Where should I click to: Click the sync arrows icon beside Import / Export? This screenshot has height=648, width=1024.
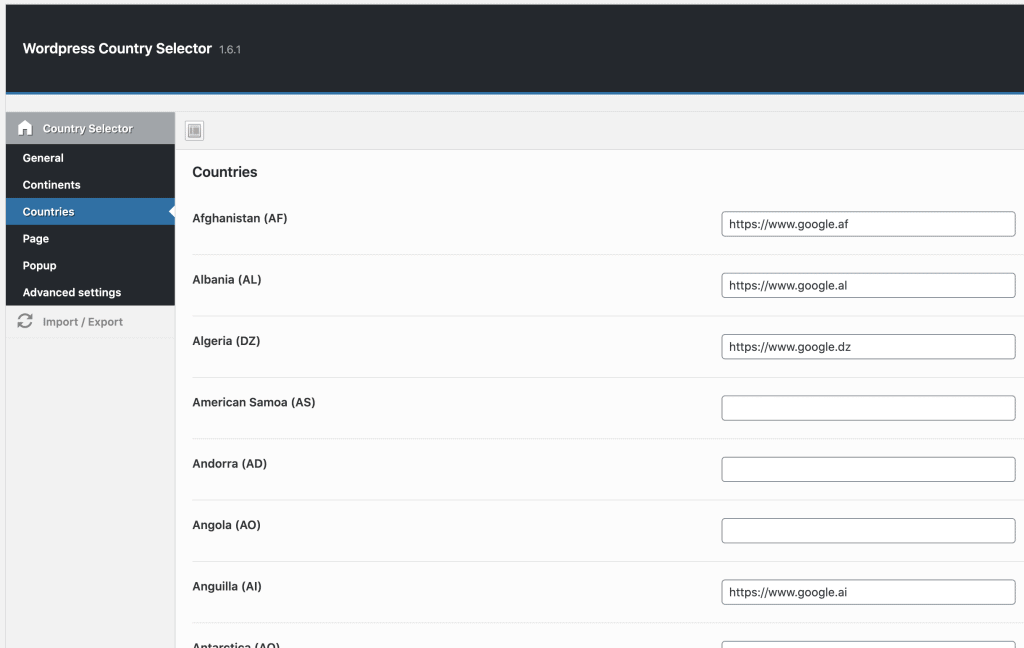click(25, 322)
